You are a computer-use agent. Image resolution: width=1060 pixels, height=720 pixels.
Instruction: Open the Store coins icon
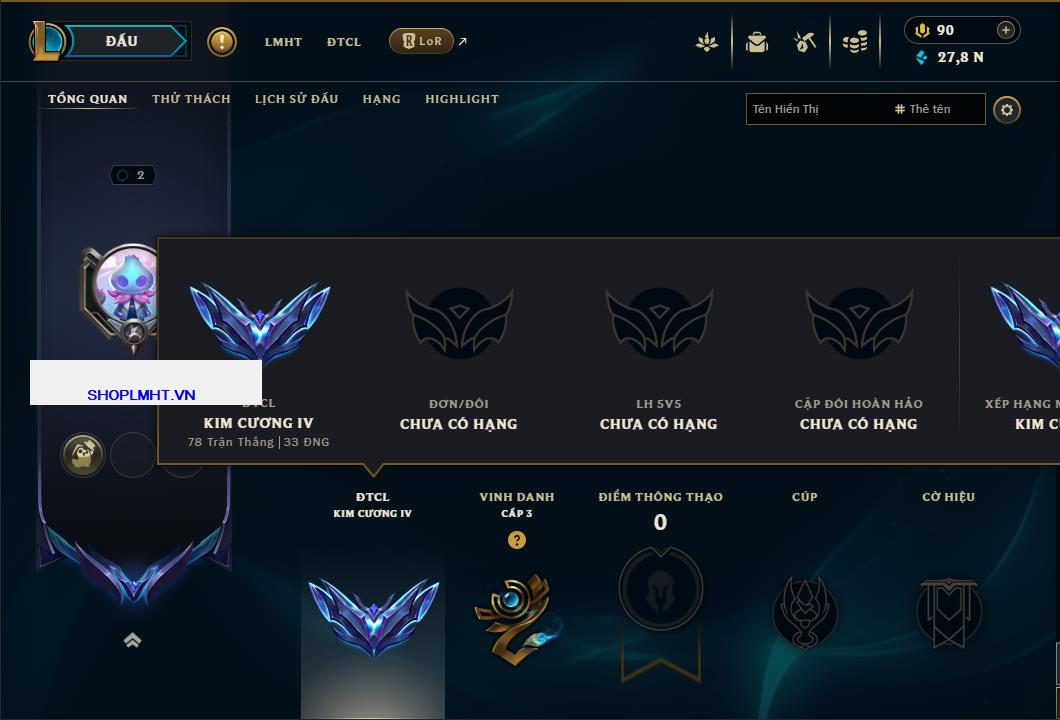(855, 42)
